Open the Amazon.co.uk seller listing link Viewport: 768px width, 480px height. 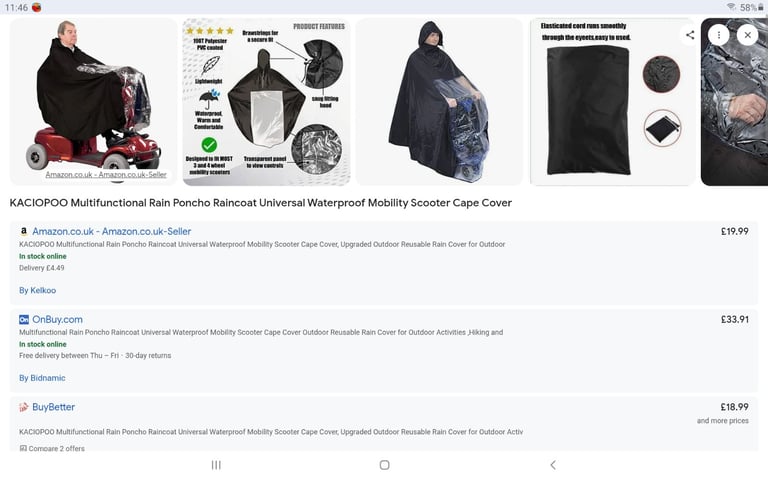point(112,231)
